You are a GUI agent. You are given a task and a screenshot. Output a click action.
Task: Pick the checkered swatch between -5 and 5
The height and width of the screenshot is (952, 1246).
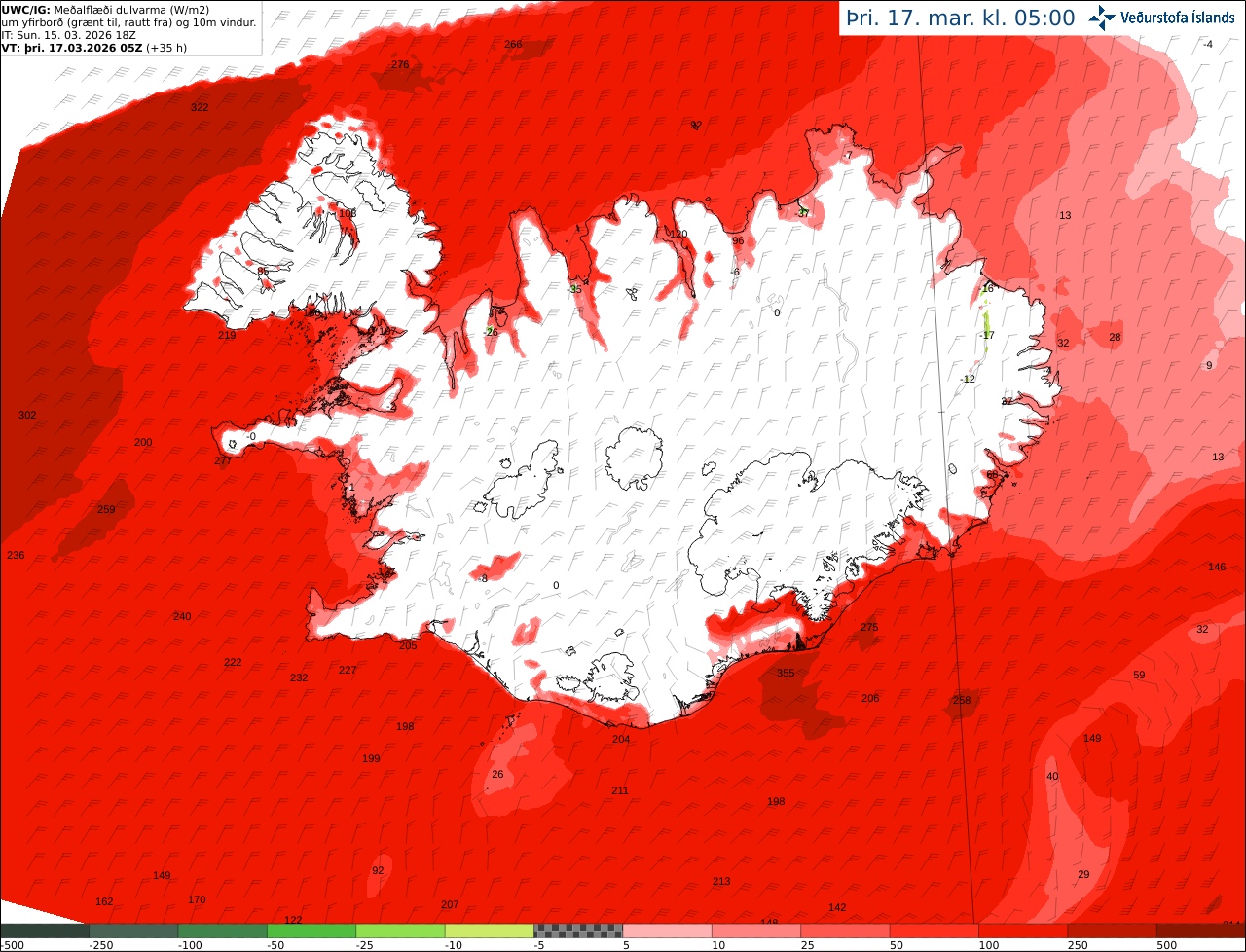coord(578,931)
